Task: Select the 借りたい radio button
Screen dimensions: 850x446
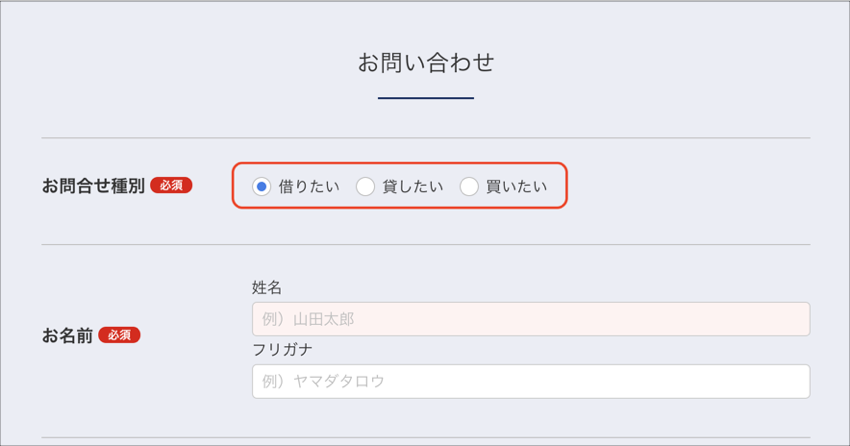Action: click(262, 186)
